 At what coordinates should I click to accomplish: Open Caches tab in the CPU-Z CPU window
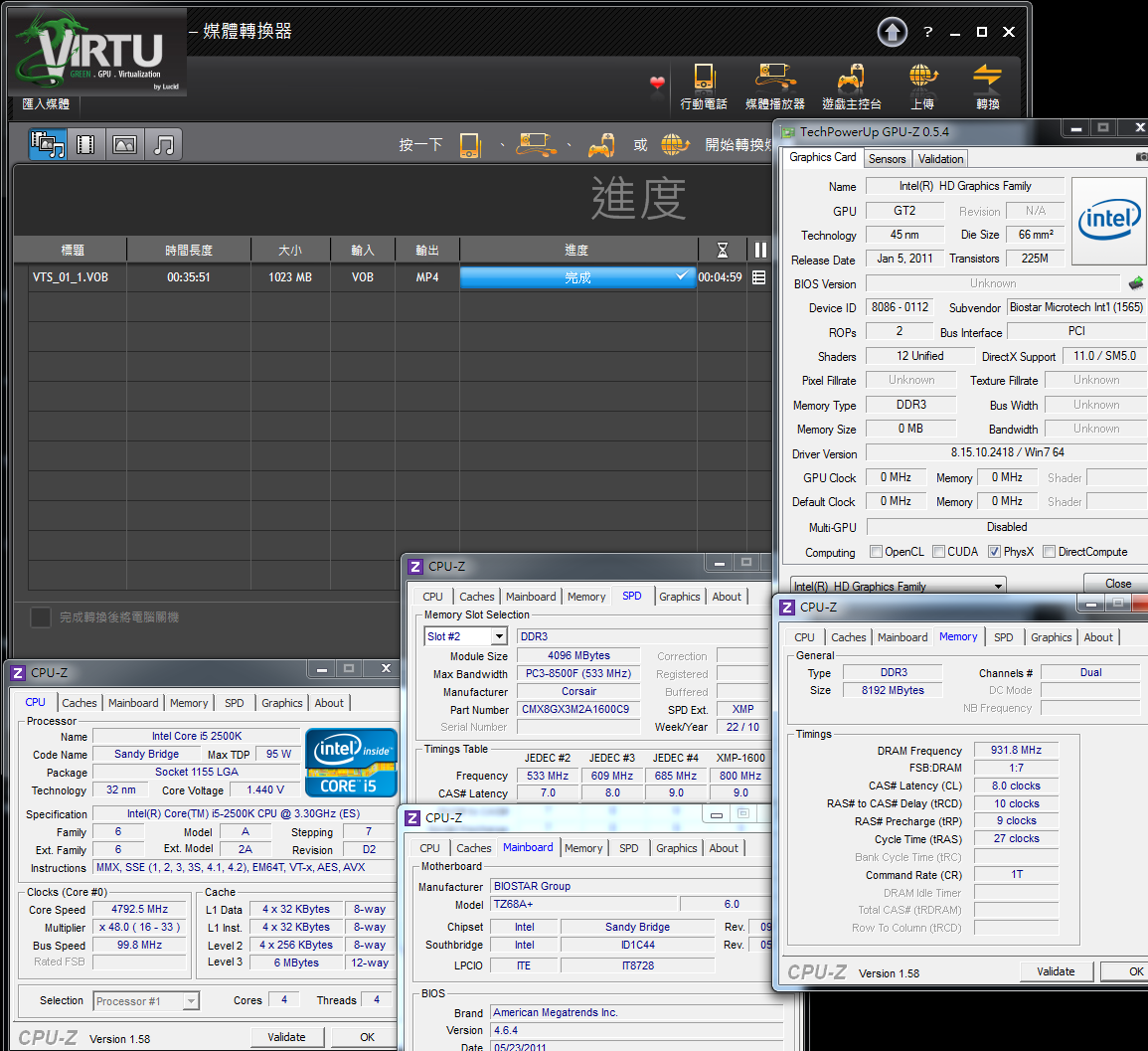click(80, 703)
